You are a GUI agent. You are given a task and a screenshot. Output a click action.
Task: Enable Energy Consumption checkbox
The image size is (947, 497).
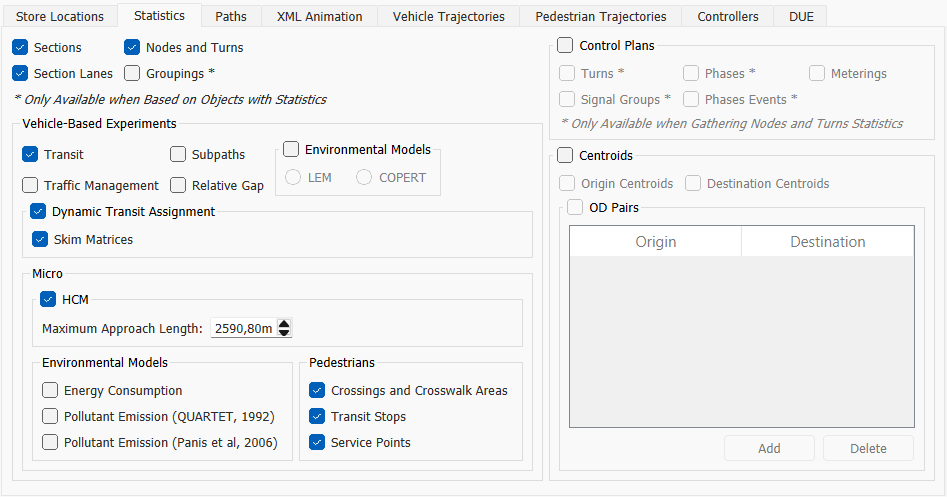point(50,390)
